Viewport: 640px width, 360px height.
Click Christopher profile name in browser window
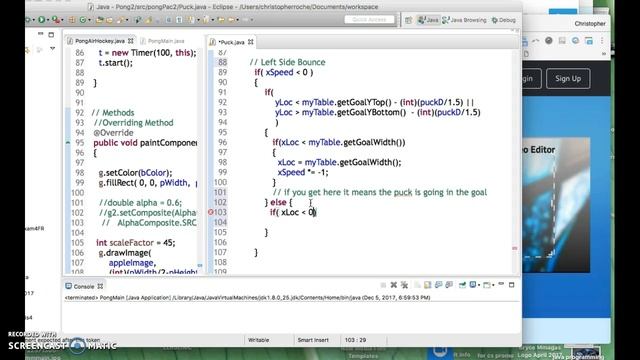click(590, 24)
